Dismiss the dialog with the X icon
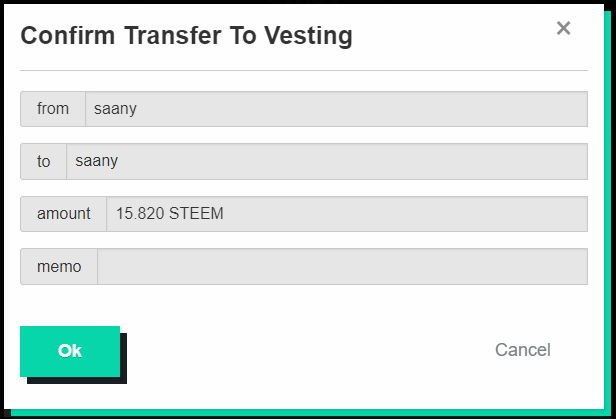 (563, 28)
